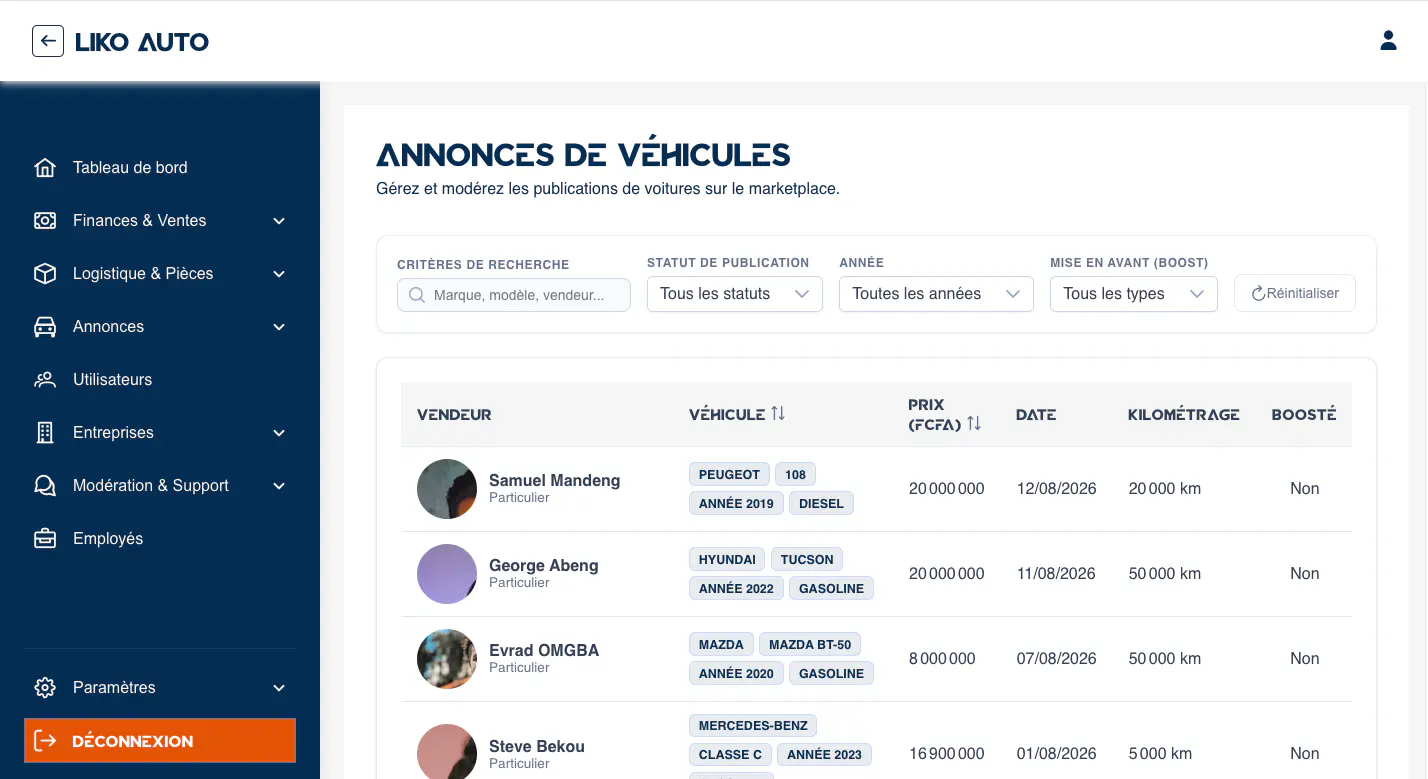Click the search magnifier icon
Viewport: 1428px width, 779px height.
pos(417,296)
